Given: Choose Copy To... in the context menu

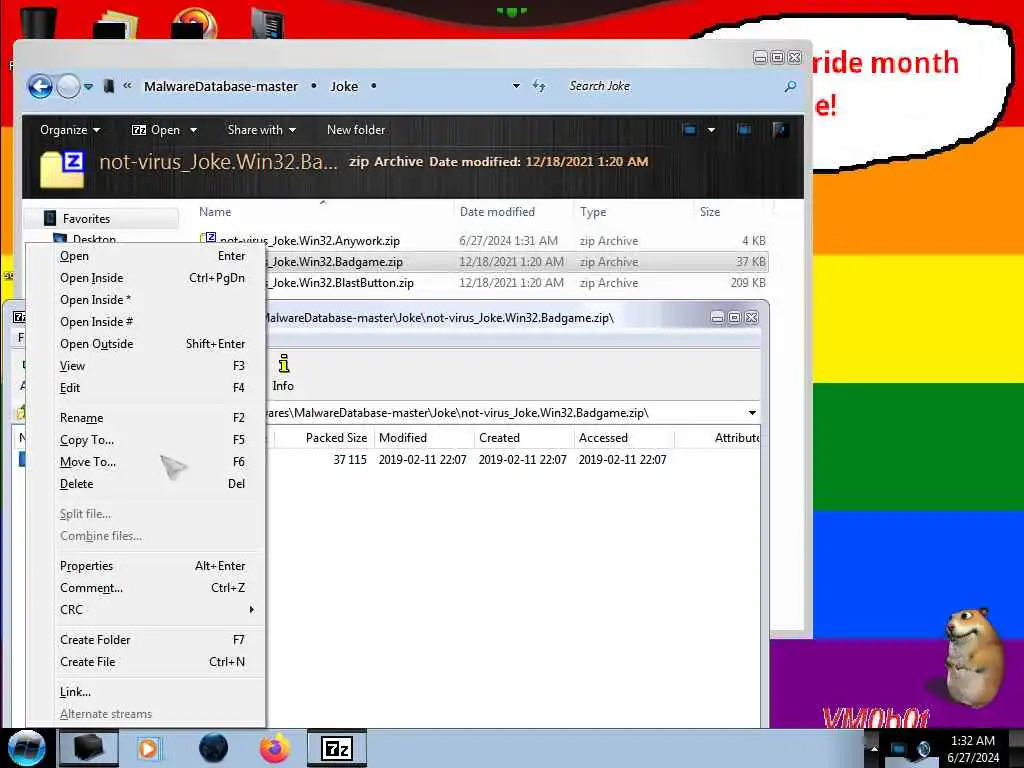Looking at the screenshot, I should [152, 440].
